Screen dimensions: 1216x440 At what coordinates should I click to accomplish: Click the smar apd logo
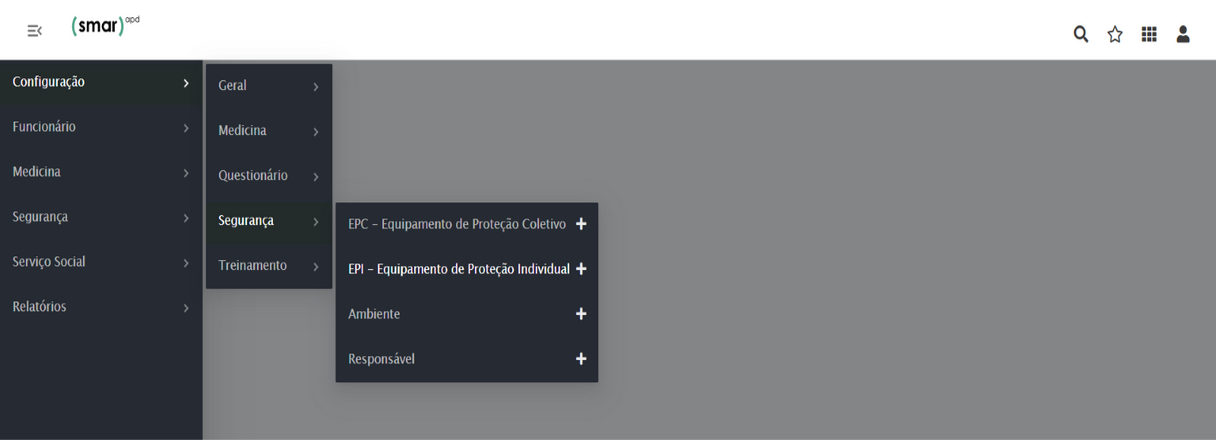(105, 26)
